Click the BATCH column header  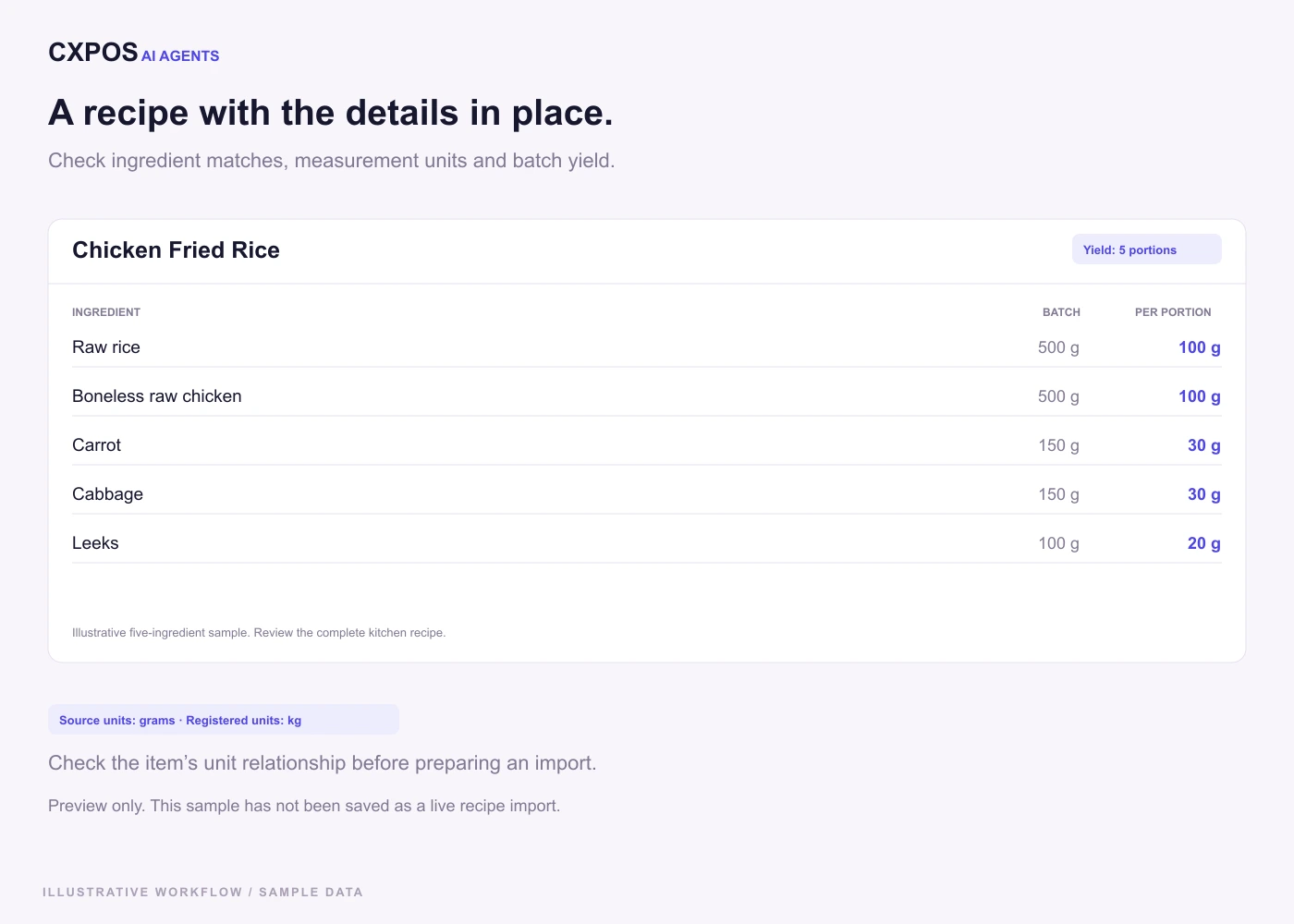coord(1061,312)
